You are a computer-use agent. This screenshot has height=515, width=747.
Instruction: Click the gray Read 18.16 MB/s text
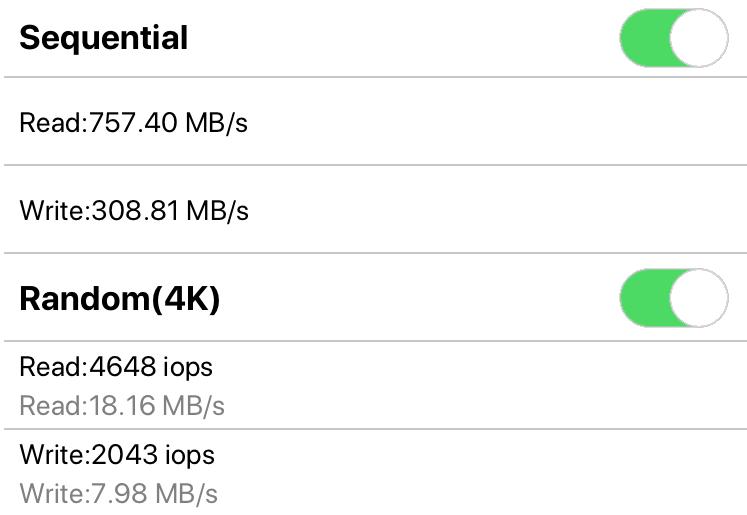pyautogui.click(x=122, y=405)
